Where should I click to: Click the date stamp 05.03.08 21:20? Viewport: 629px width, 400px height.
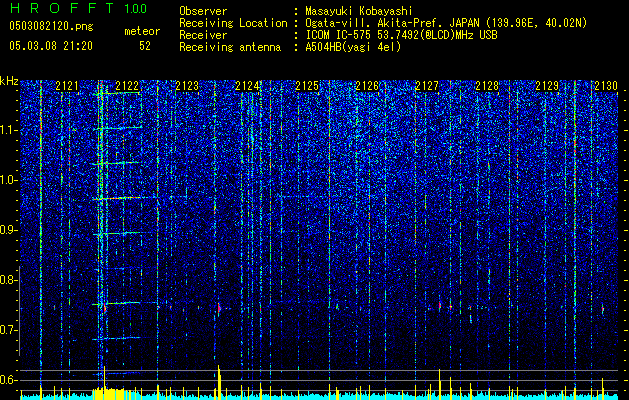coord(51,46)
